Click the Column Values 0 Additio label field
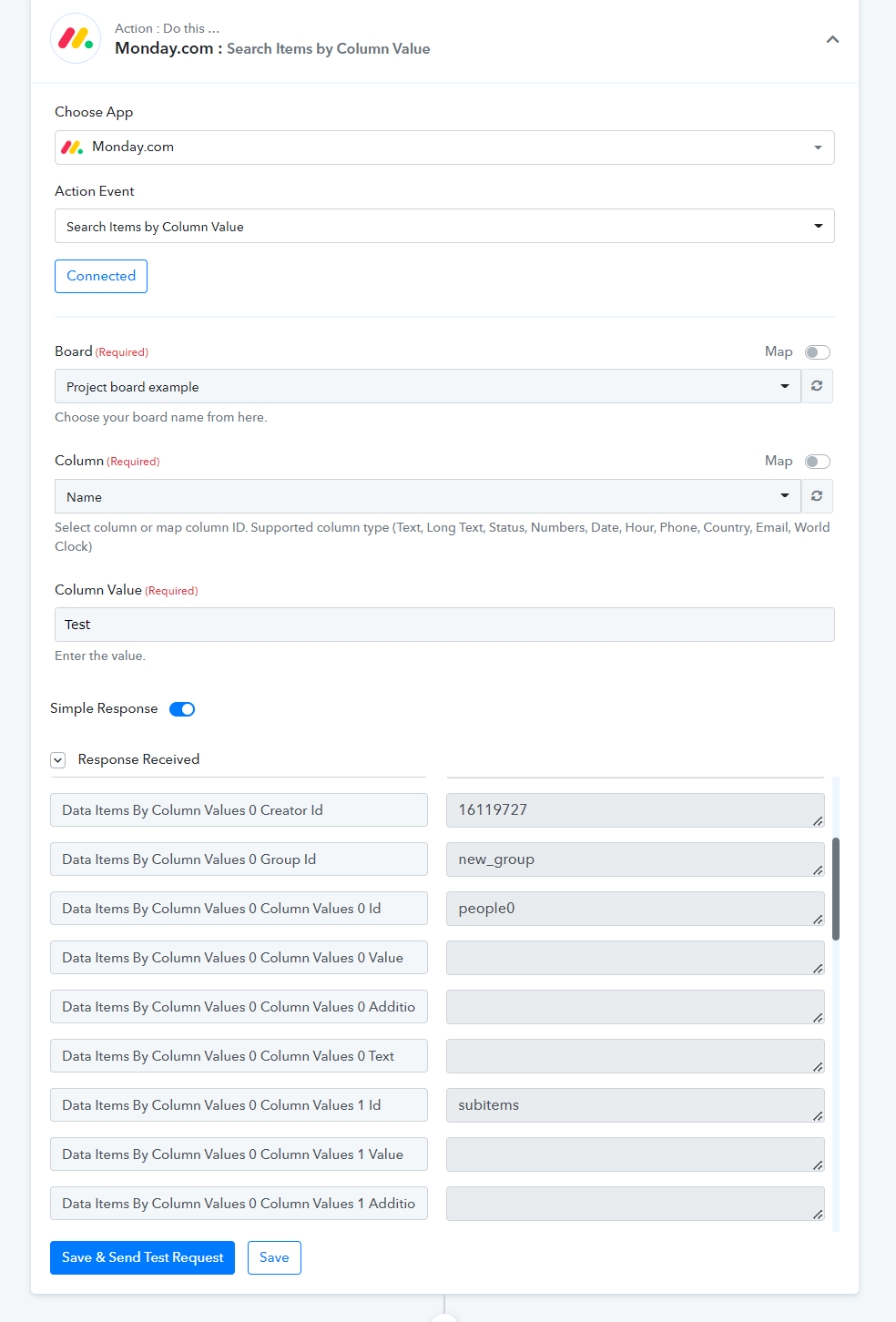Viewport: 896px width, 1322px height. [x=239, y=1007]
